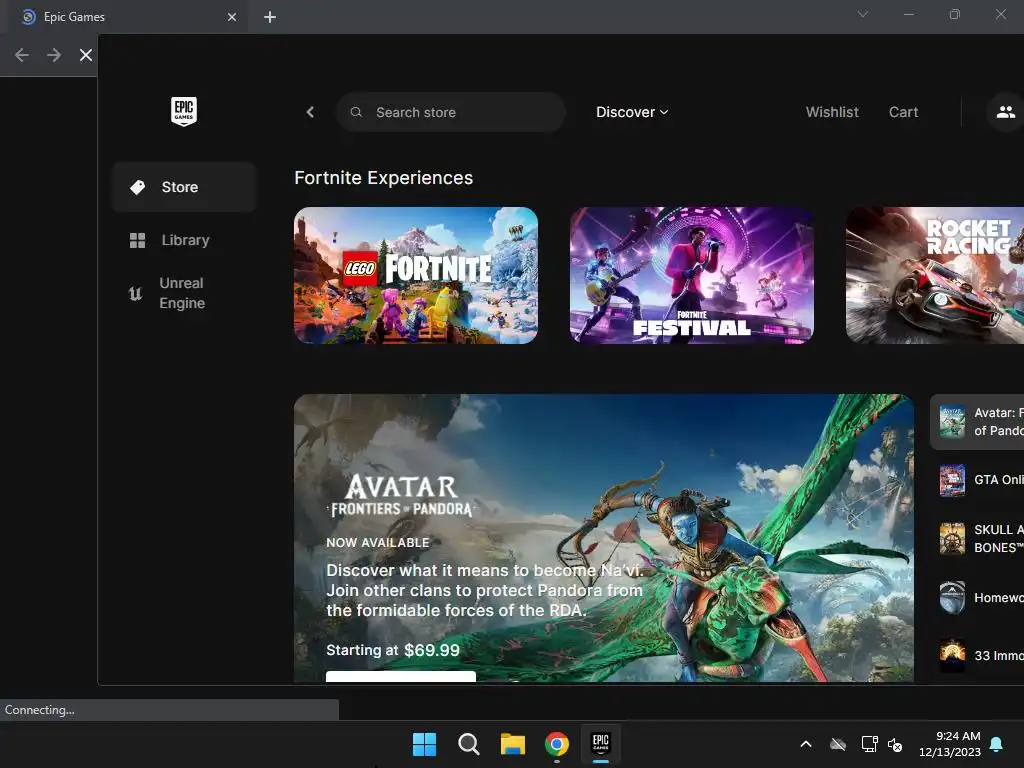The width and height of the screenshot is (1024, 768).
Task: Open the clock and date 9:24 AM
Action: tap(950, 744)
